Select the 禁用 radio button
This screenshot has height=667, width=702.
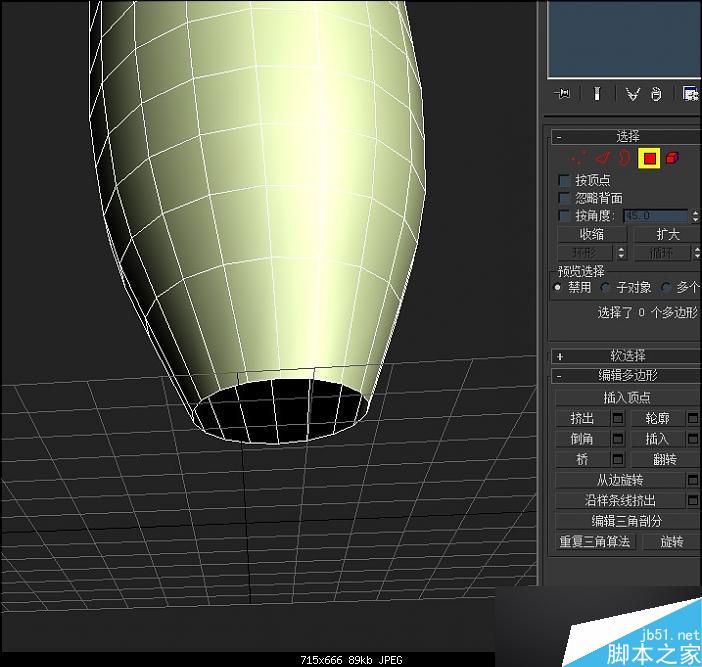click(x=557, y=287)
